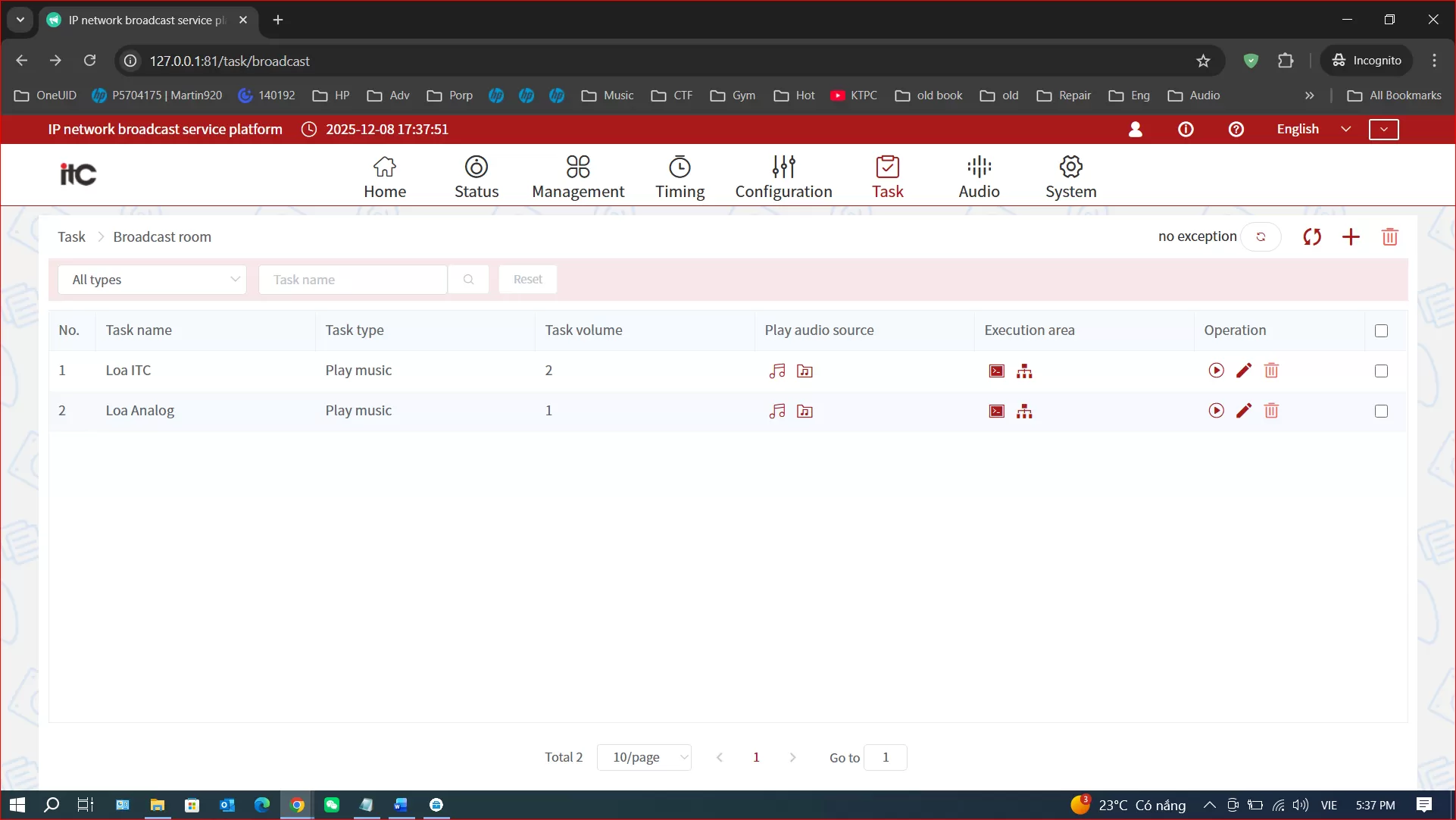
Task: Click the Reset filter button
Action: point(527,280)
